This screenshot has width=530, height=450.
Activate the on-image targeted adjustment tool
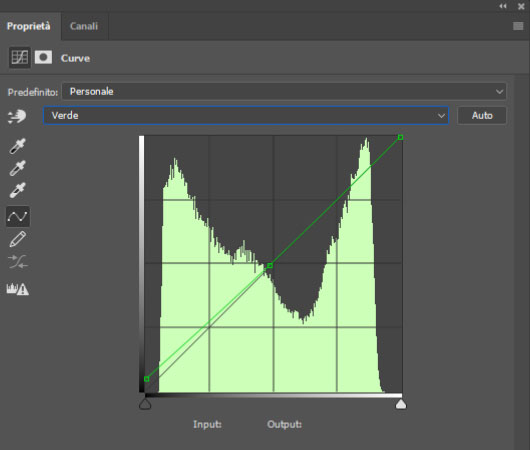17,116
